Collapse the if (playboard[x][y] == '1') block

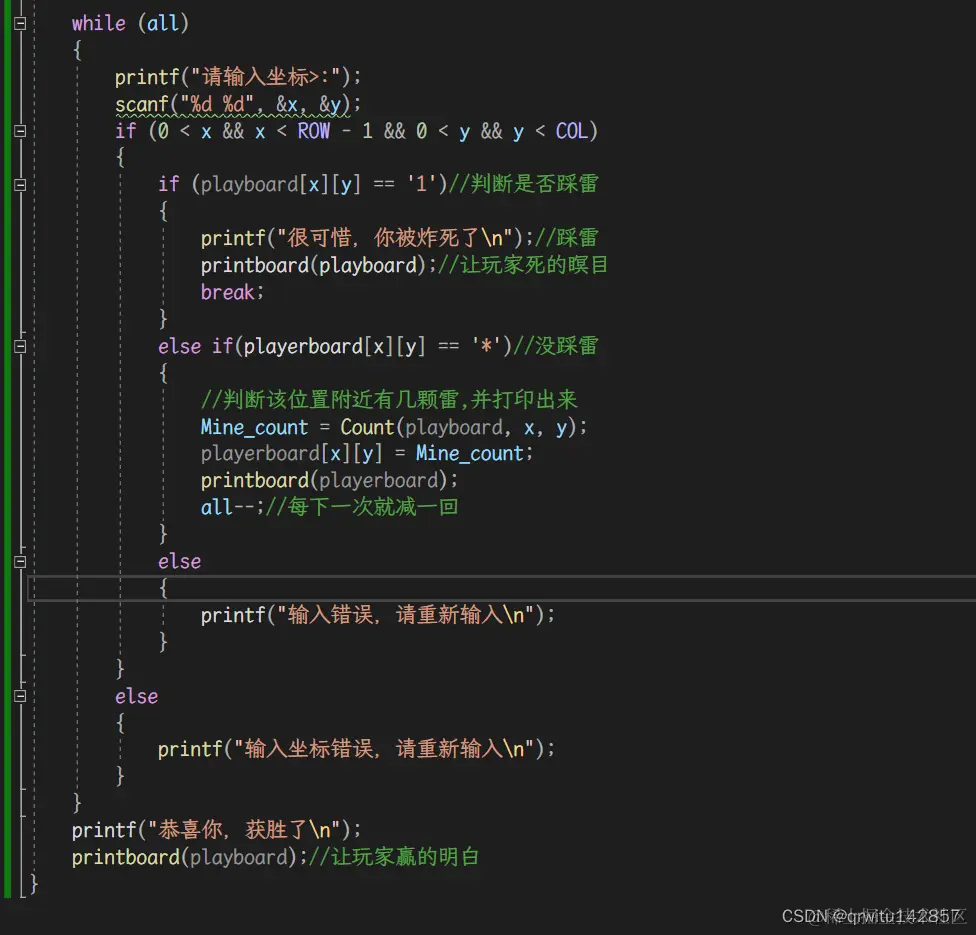[18, 184]
